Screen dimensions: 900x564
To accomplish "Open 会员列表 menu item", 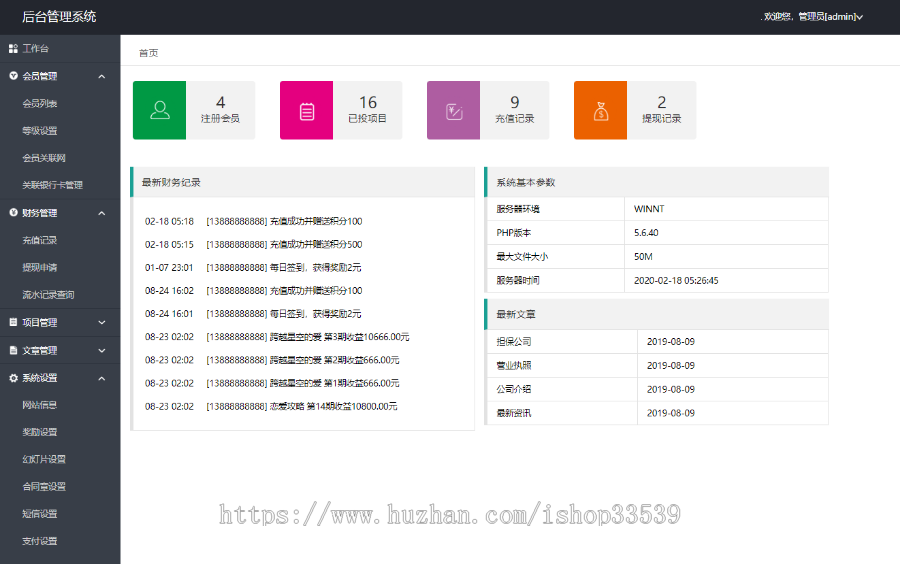I will pos(40,104).
